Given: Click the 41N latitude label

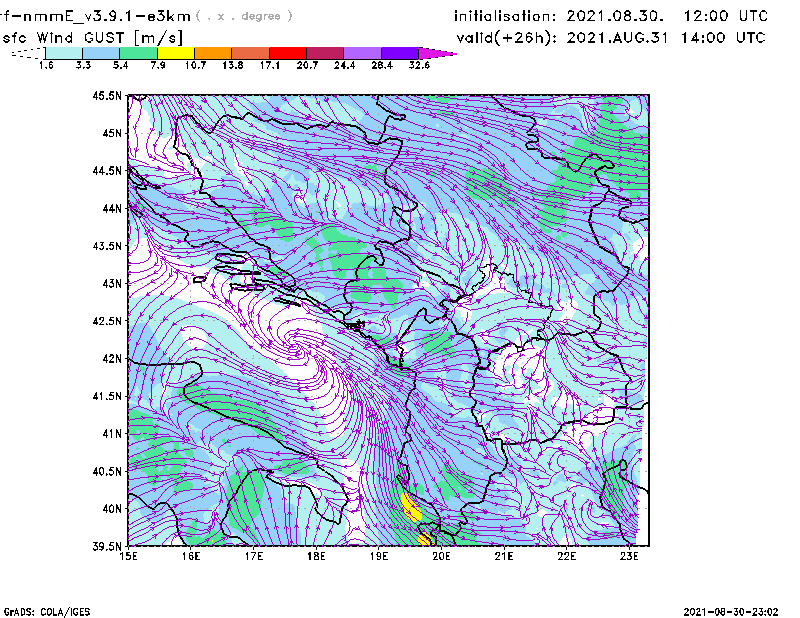Looking at the screenshot, I should [112, 433].
